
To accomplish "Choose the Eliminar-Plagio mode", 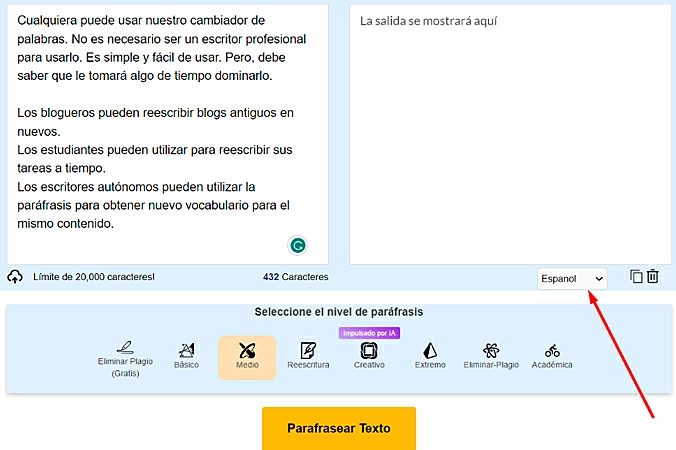I will click(x=491, y=356).
